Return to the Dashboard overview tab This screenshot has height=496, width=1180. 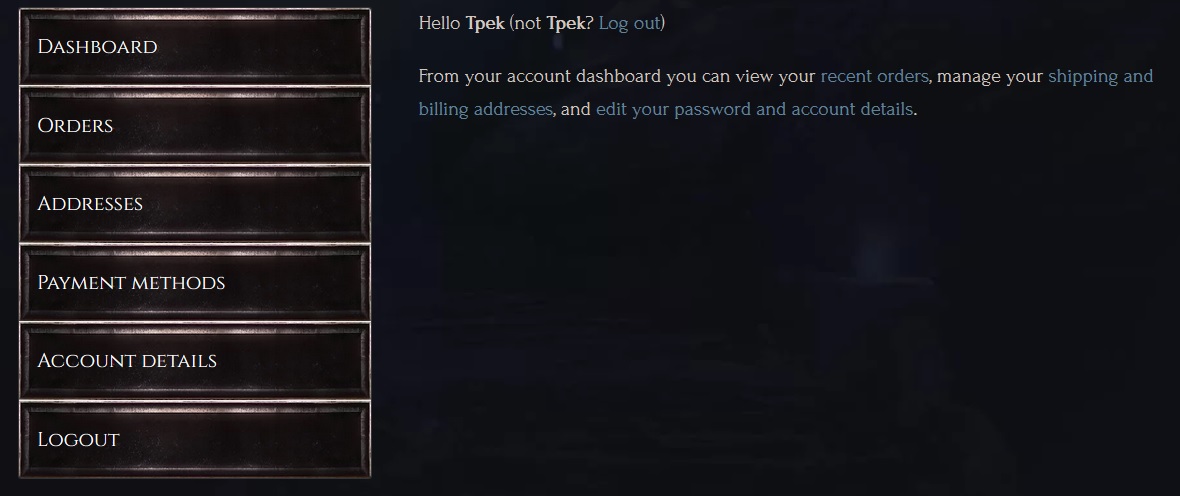tap(195, 47)
